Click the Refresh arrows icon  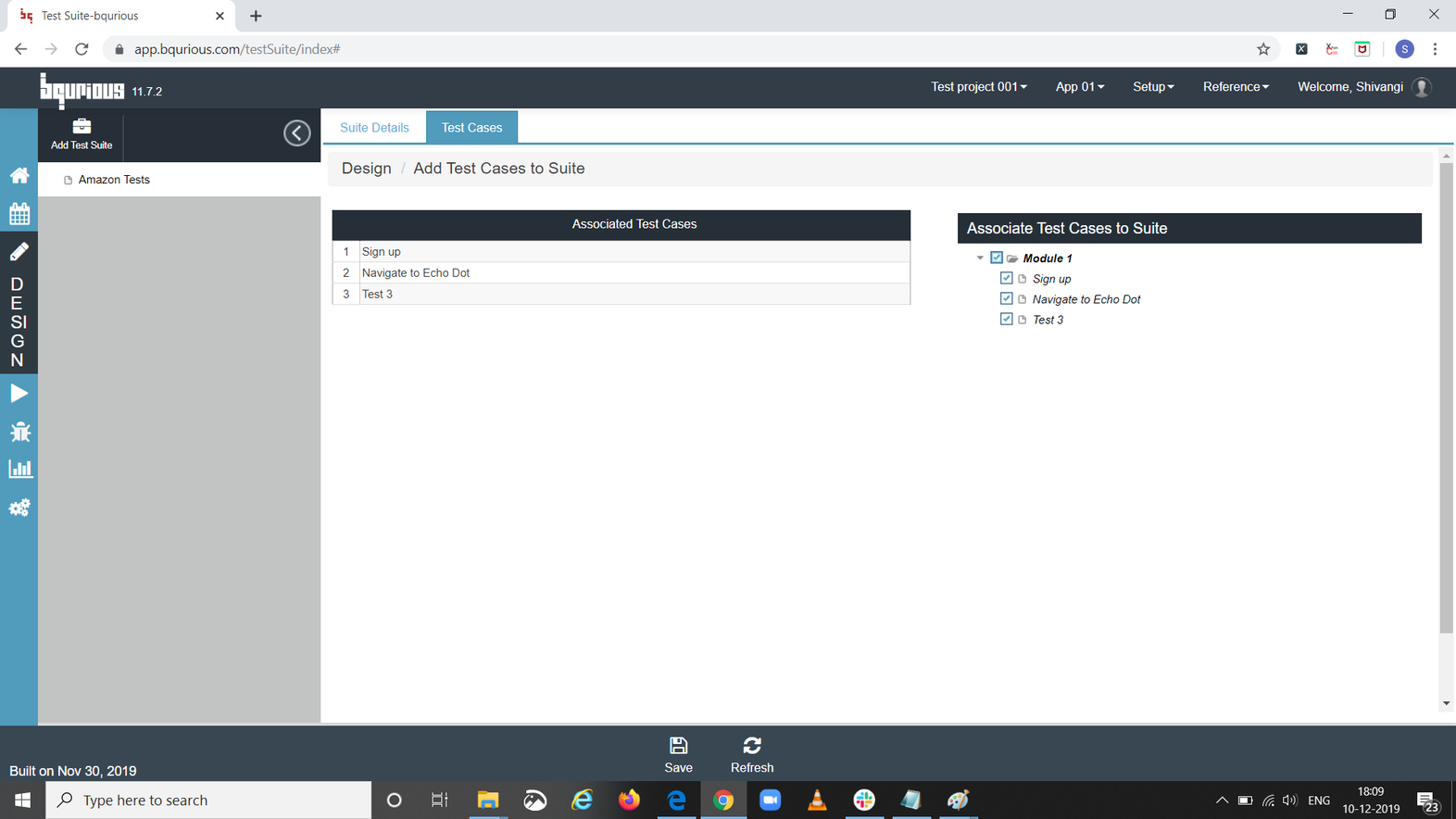tap(752, 746)
